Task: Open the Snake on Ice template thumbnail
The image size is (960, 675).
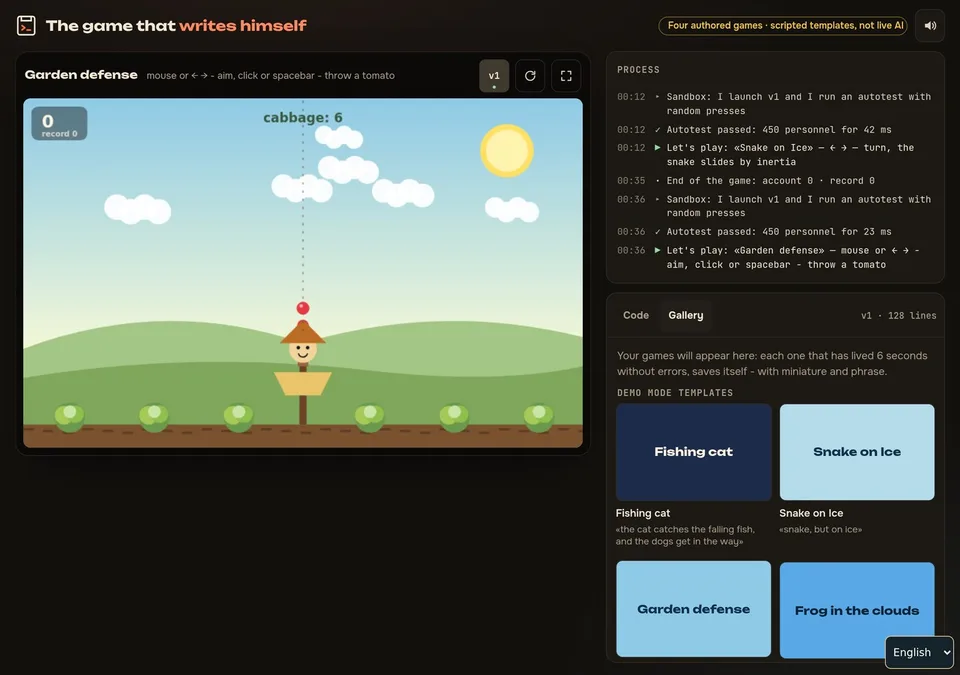Action: pyautogui.click(x=857, y=452)
